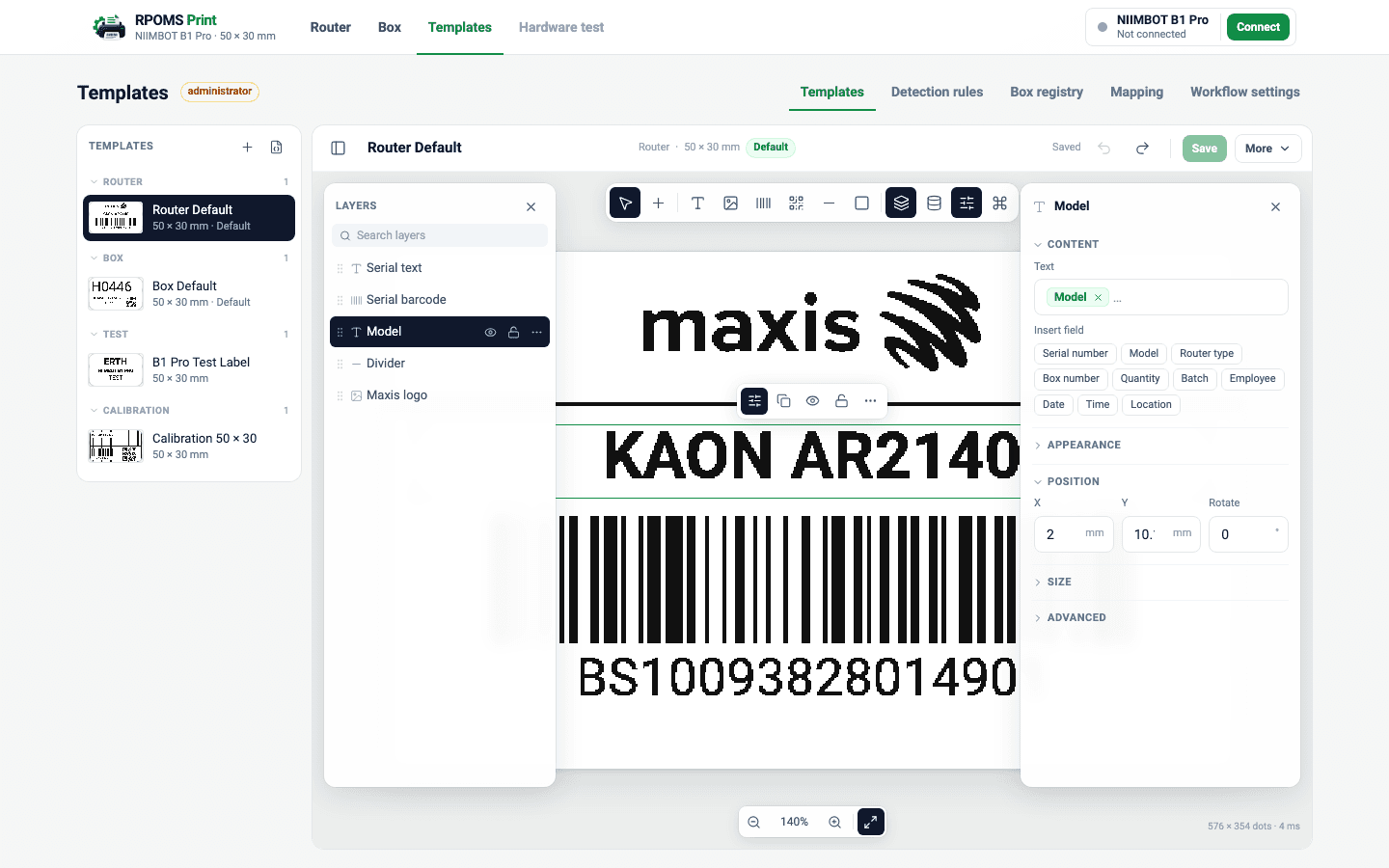Switch to Box registry tab
Viewport: 1389px width, 868px height.
point(1047,92)
